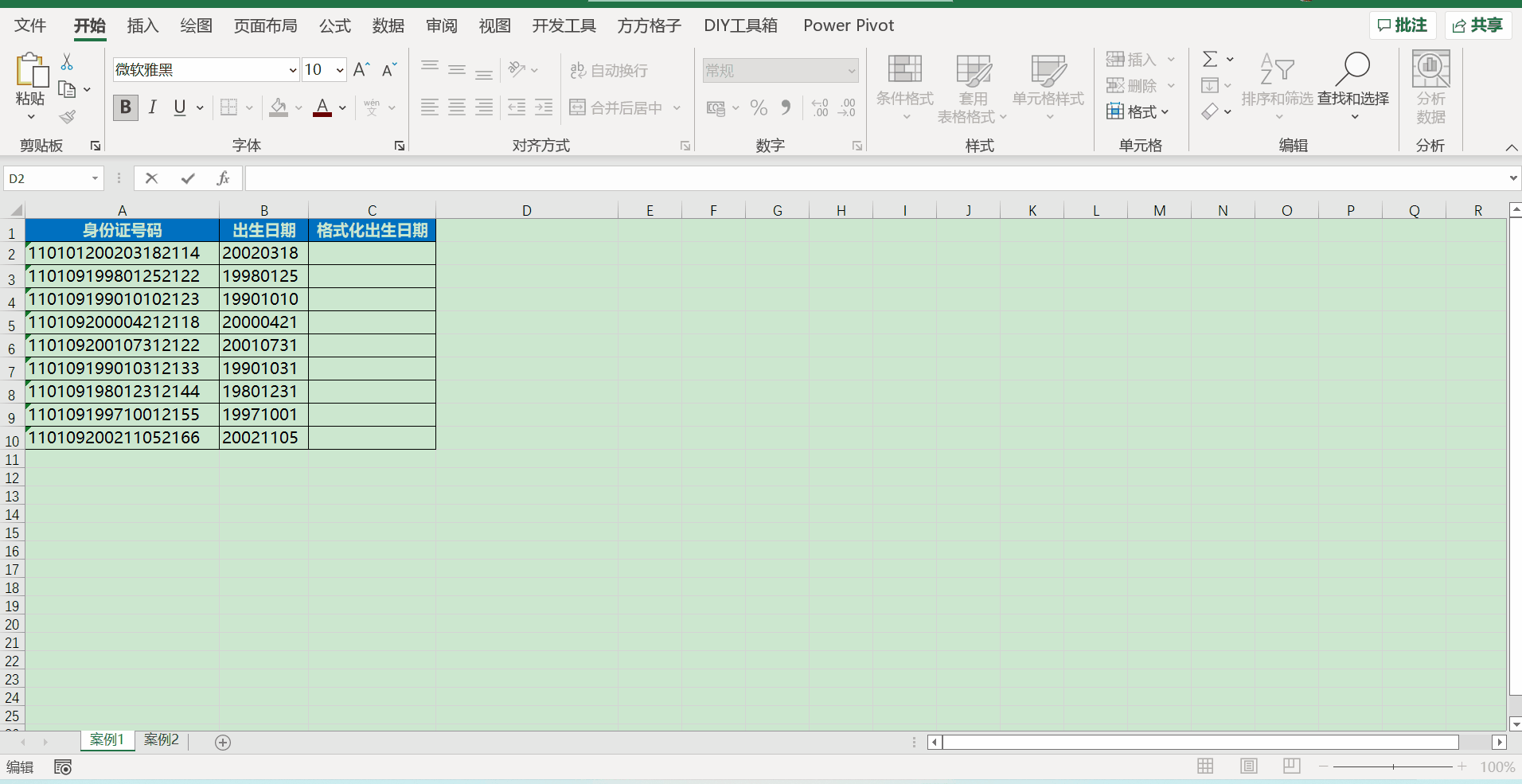Apply the red font color swatch

click(322, 107)
